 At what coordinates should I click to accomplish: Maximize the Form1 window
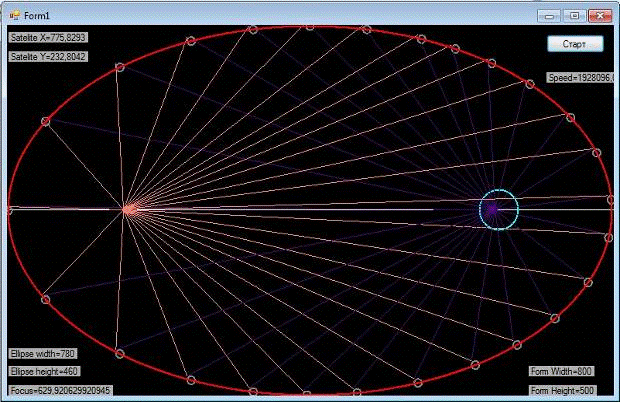tap(573, 16)
